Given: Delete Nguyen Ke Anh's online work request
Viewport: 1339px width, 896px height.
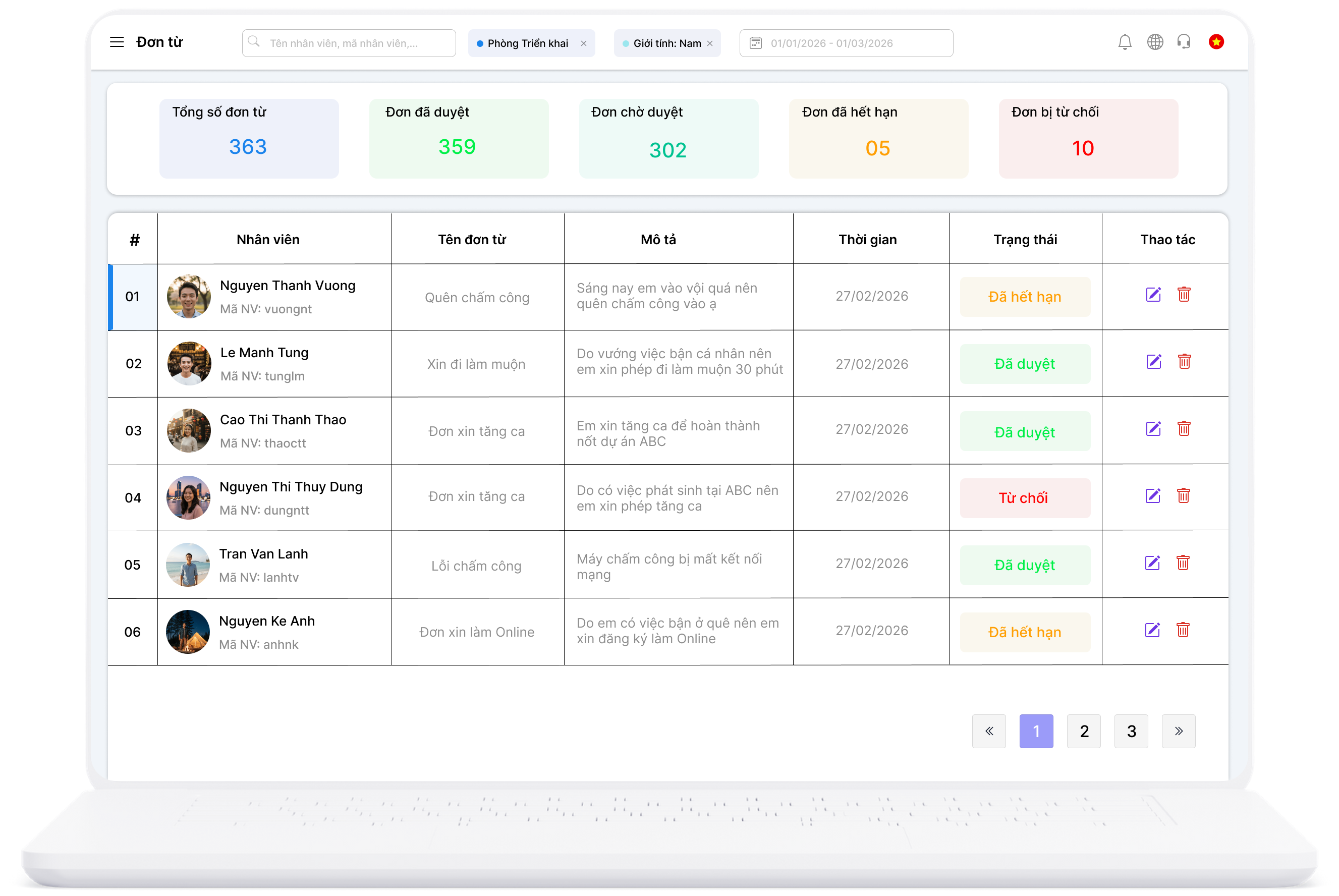Looking at the screenshot, I should (x=1185, y=630).
